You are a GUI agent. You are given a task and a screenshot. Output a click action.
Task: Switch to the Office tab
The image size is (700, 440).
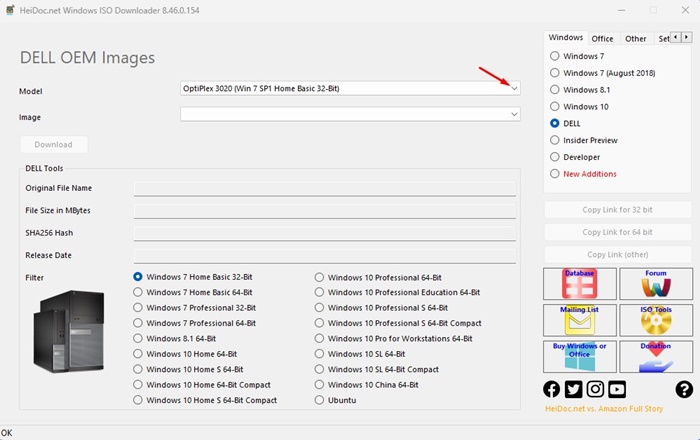(602, 39)
